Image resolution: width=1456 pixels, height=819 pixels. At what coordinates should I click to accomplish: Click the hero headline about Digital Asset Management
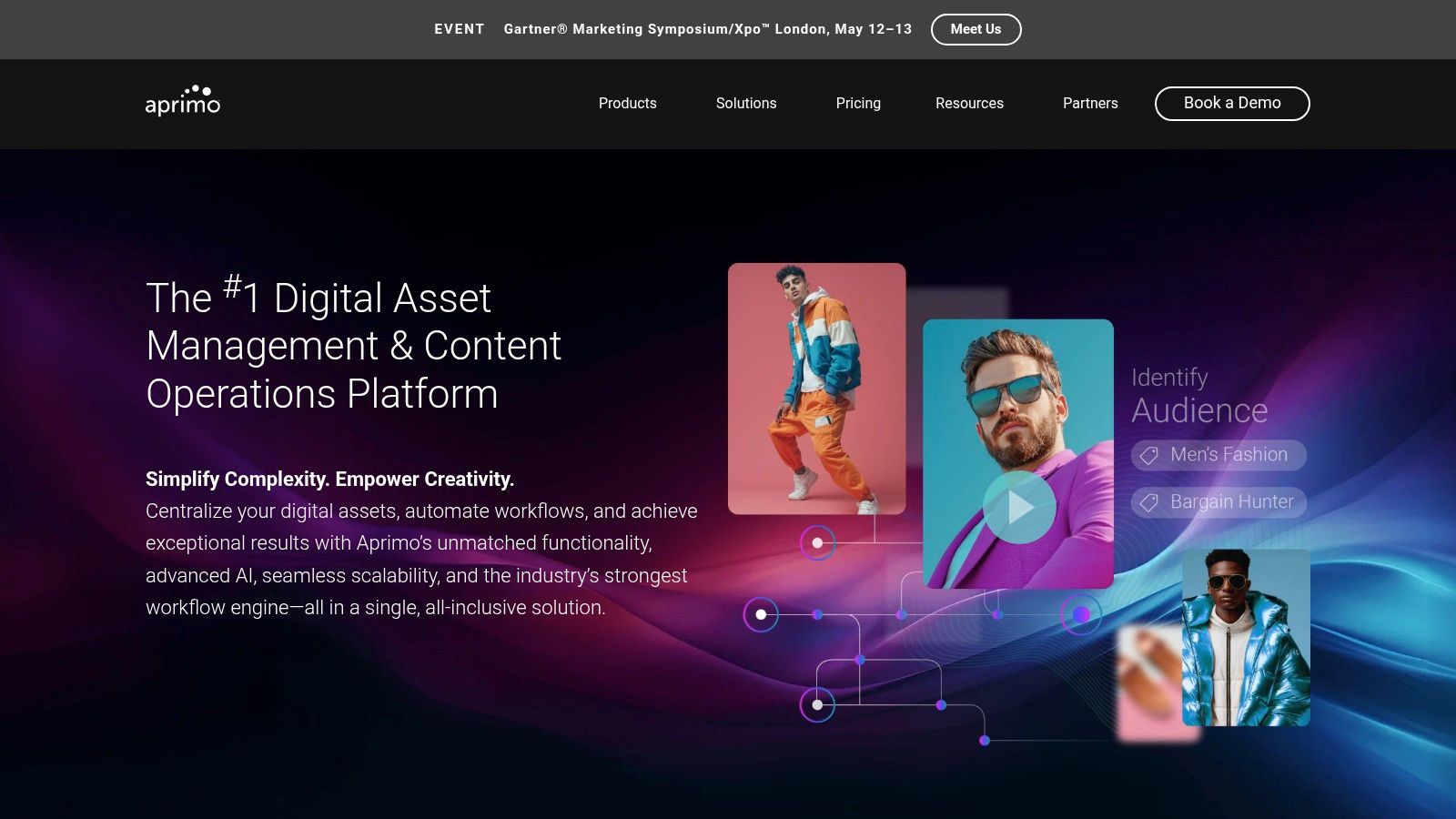pyautogui.click(x=353, y=346)
